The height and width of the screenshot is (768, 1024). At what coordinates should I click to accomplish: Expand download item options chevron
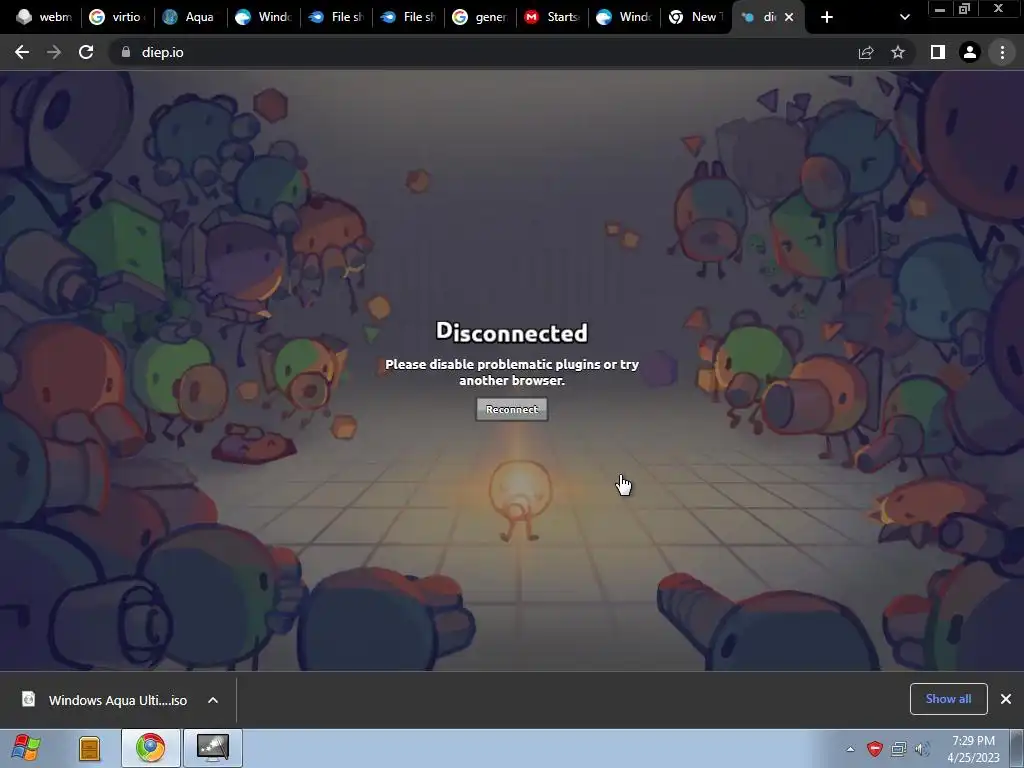(213, 700)
